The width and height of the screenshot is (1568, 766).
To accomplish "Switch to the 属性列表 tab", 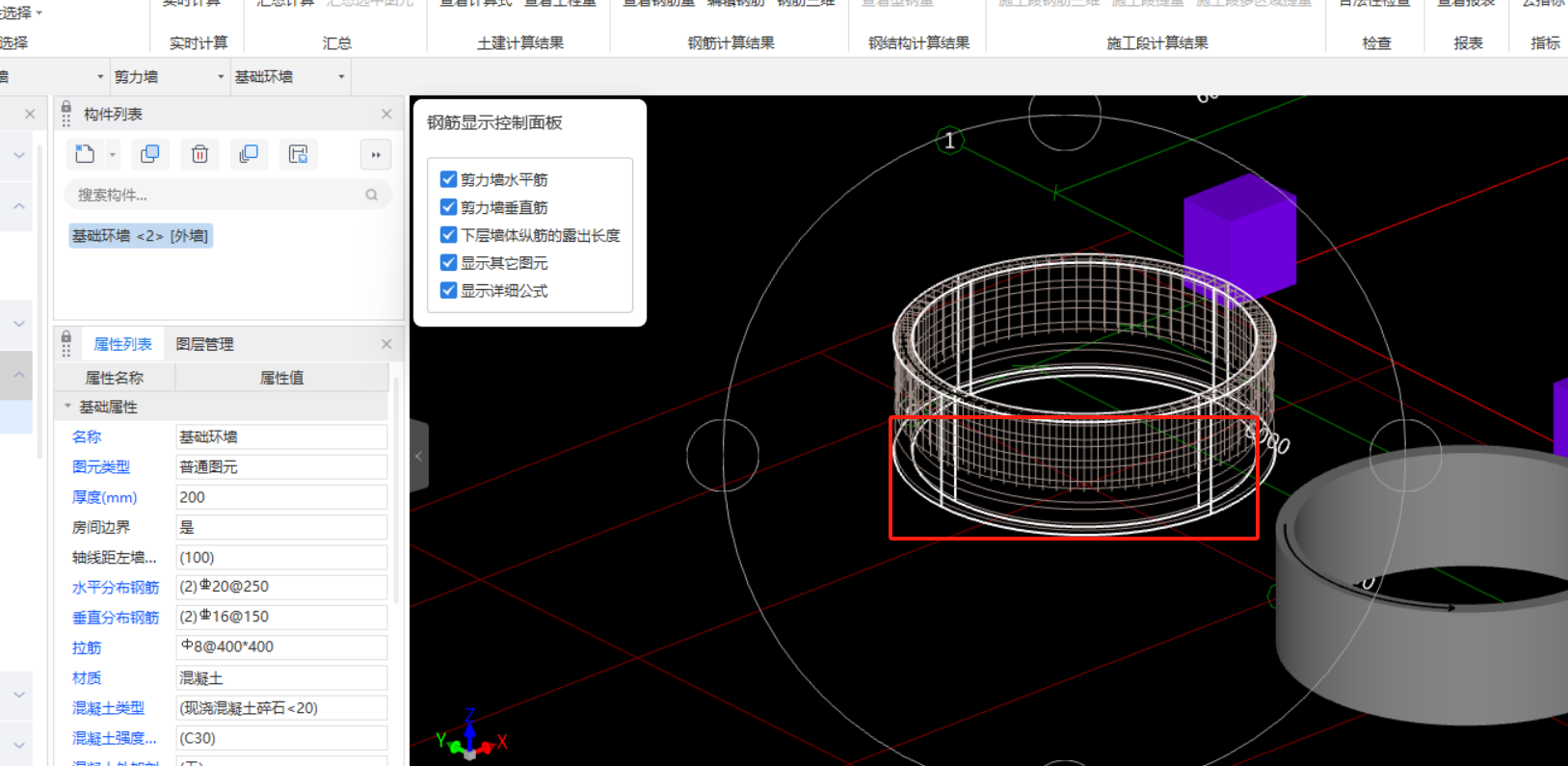I will tap(122, 344).
